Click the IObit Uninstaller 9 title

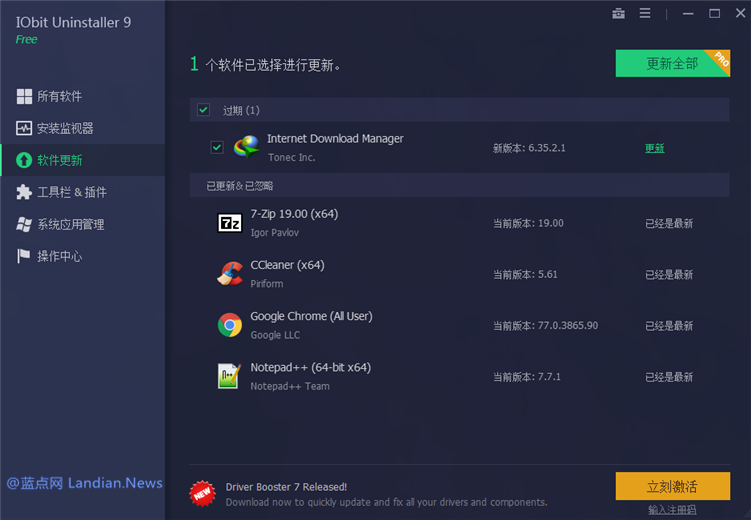point(73,23)
